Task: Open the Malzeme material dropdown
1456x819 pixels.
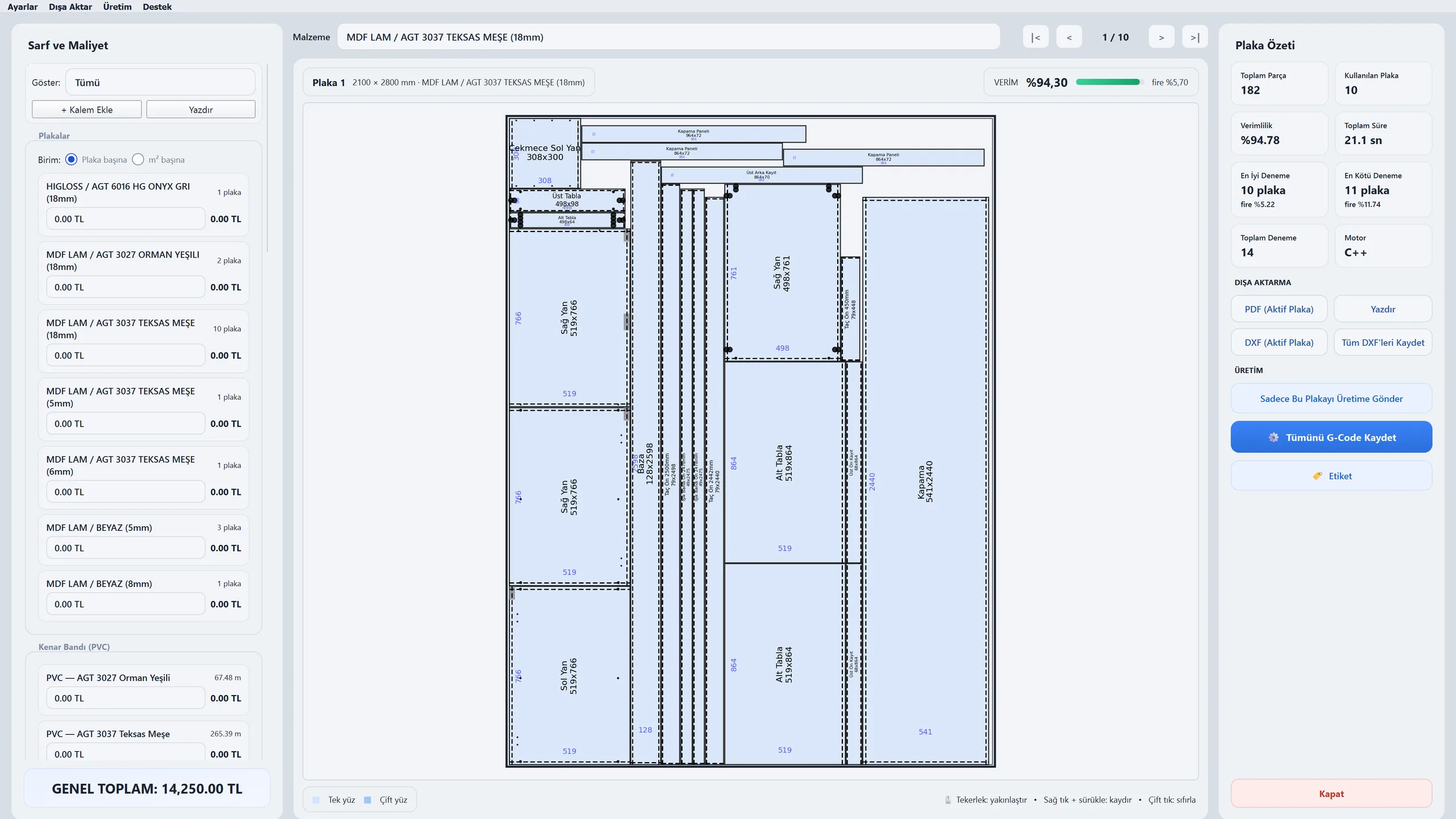Action: [668, 37]
